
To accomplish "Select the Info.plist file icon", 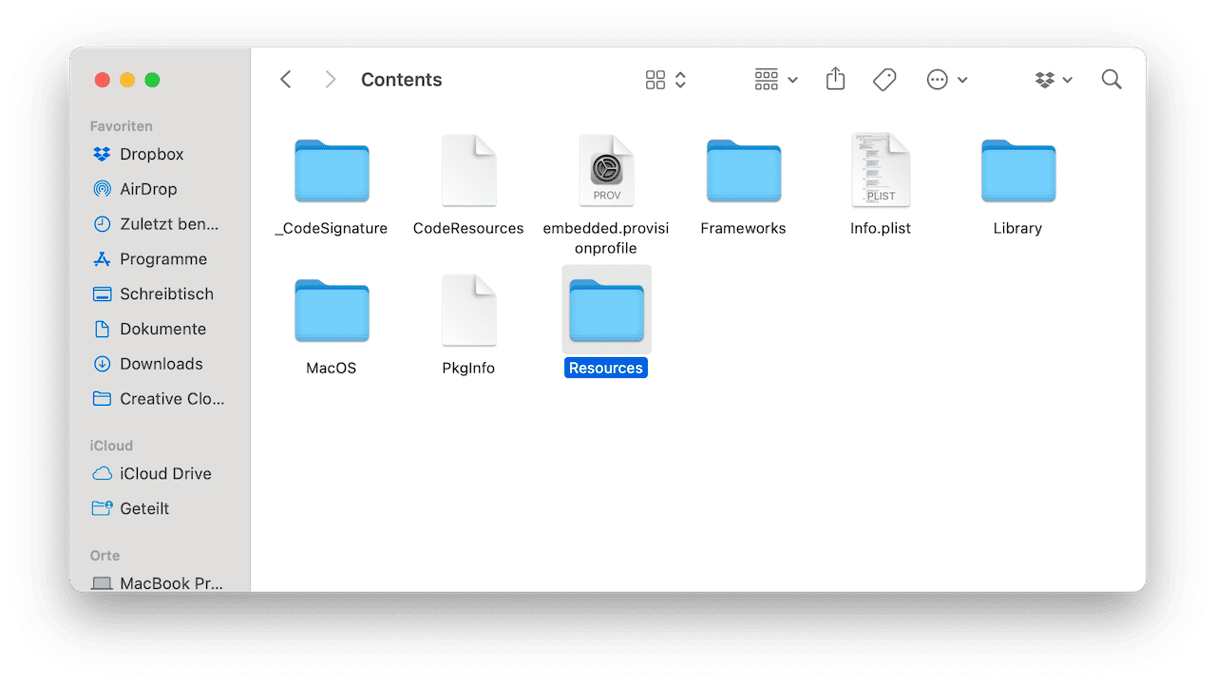I will (x=880, y=169).
